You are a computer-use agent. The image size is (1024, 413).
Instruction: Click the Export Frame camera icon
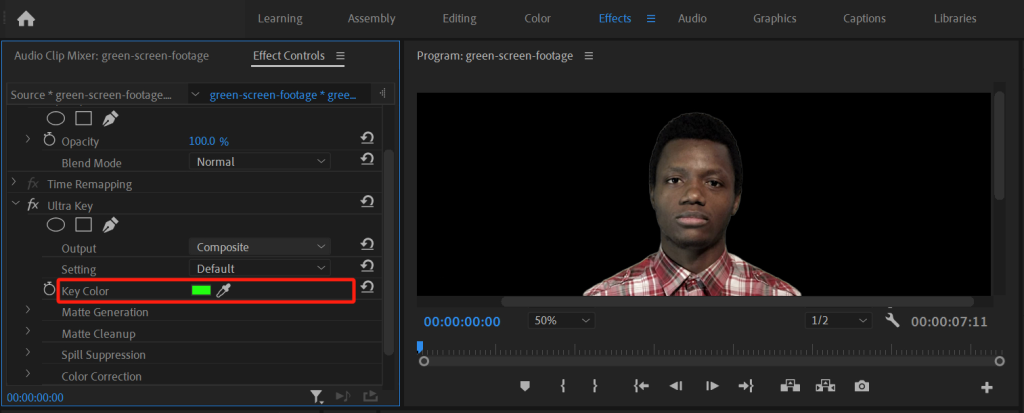pos(861,386)
